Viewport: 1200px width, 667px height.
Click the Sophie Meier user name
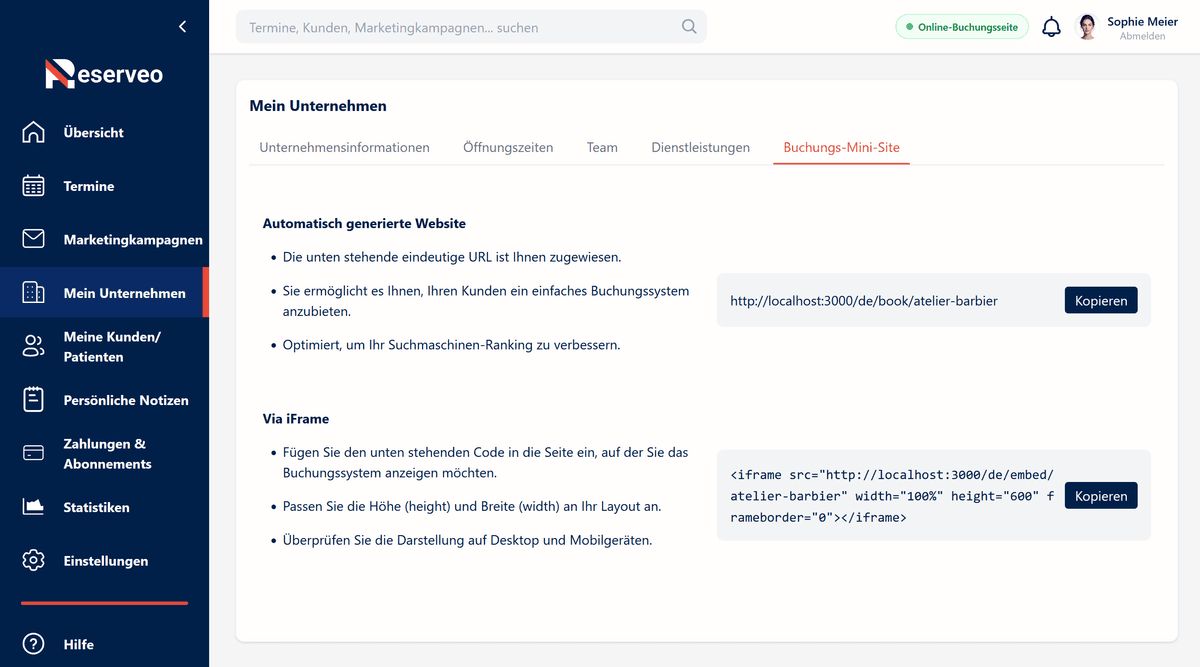click(1142, 21)
